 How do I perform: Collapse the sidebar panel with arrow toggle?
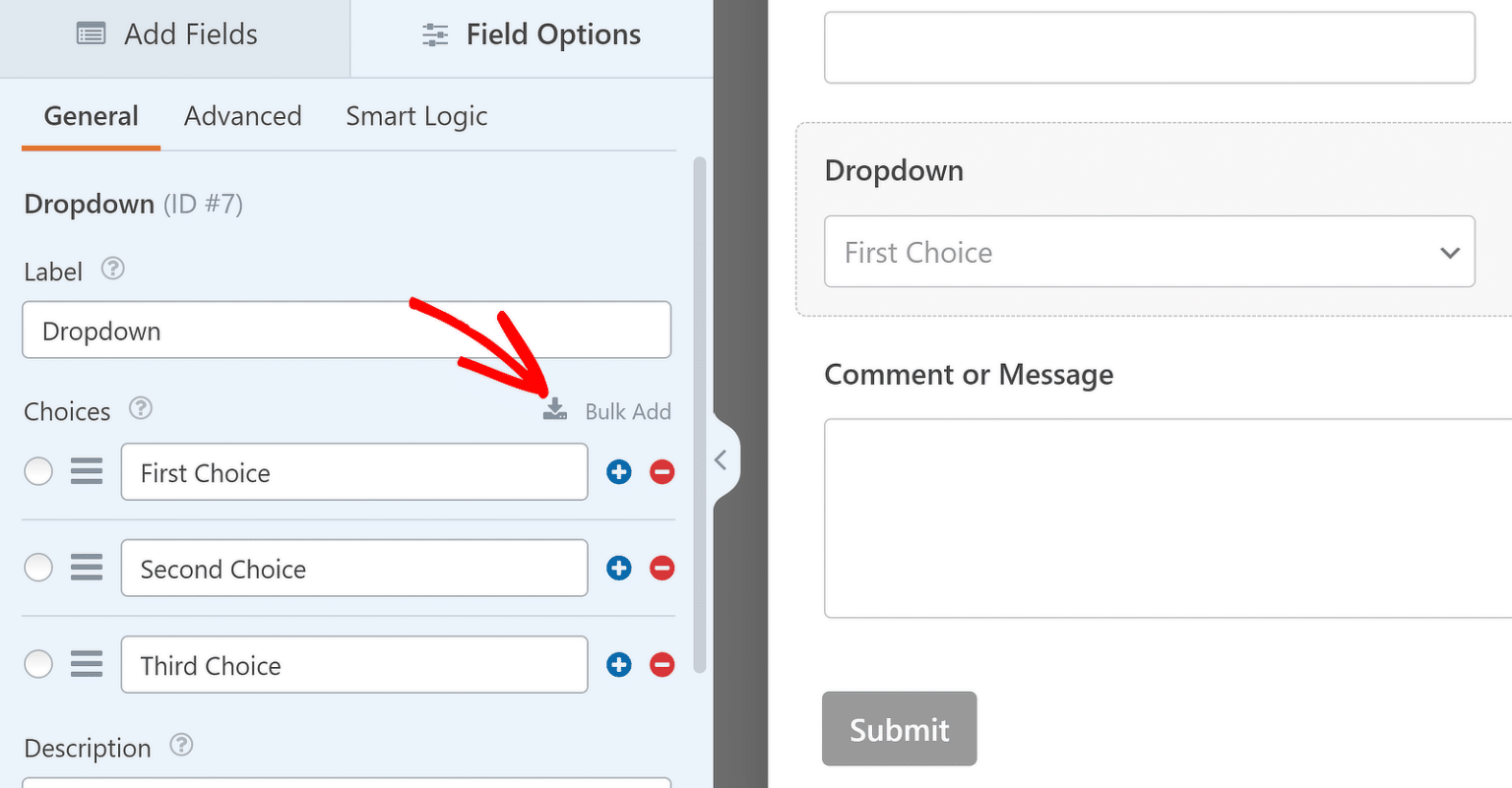[x=721, y=459]
